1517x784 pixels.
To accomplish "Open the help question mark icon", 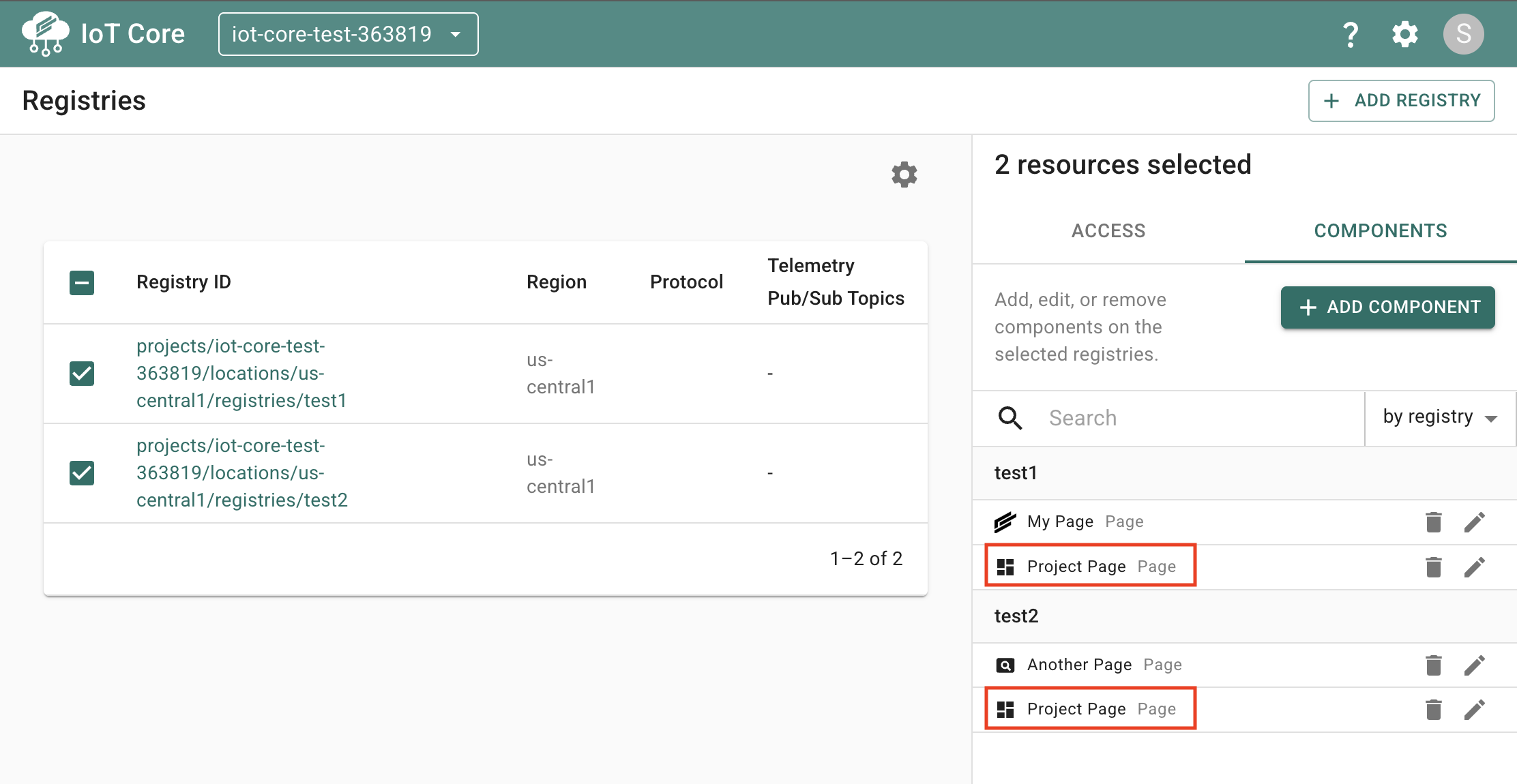I will point(1351,34).
